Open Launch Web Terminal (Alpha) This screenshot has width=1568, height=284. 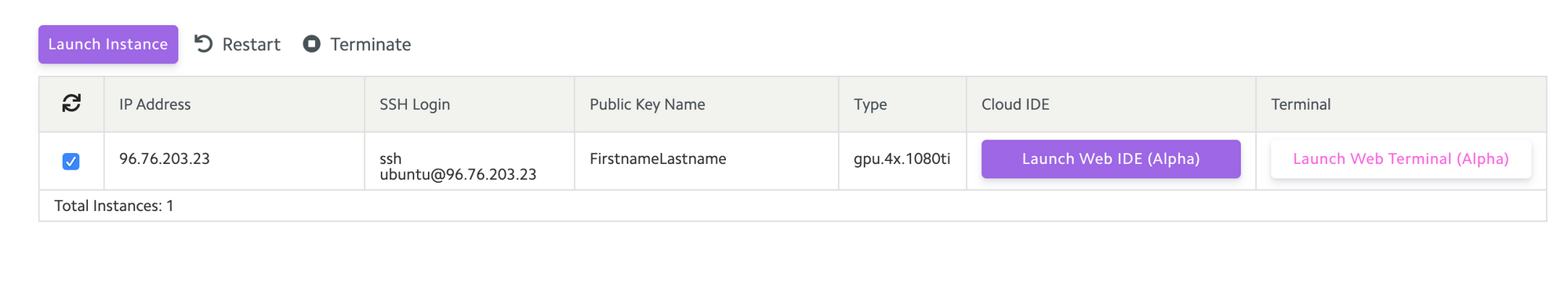pos(1401,159)
